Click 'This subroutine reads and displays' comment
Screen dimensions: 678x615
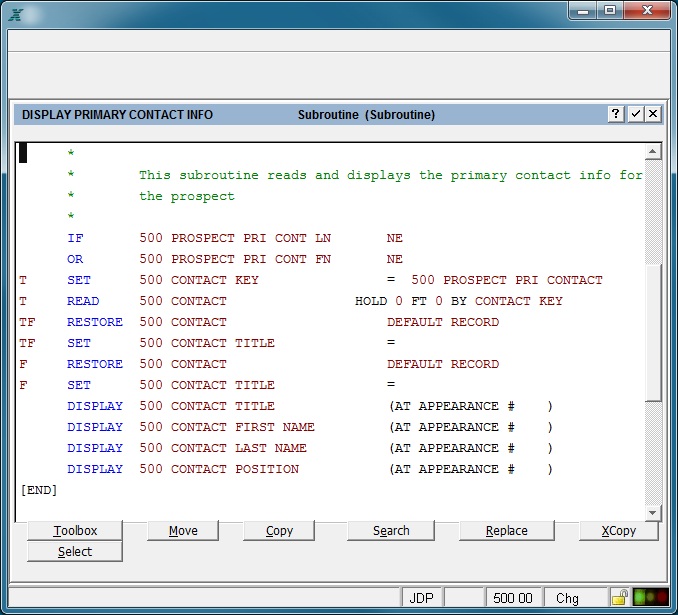point(275,175)
